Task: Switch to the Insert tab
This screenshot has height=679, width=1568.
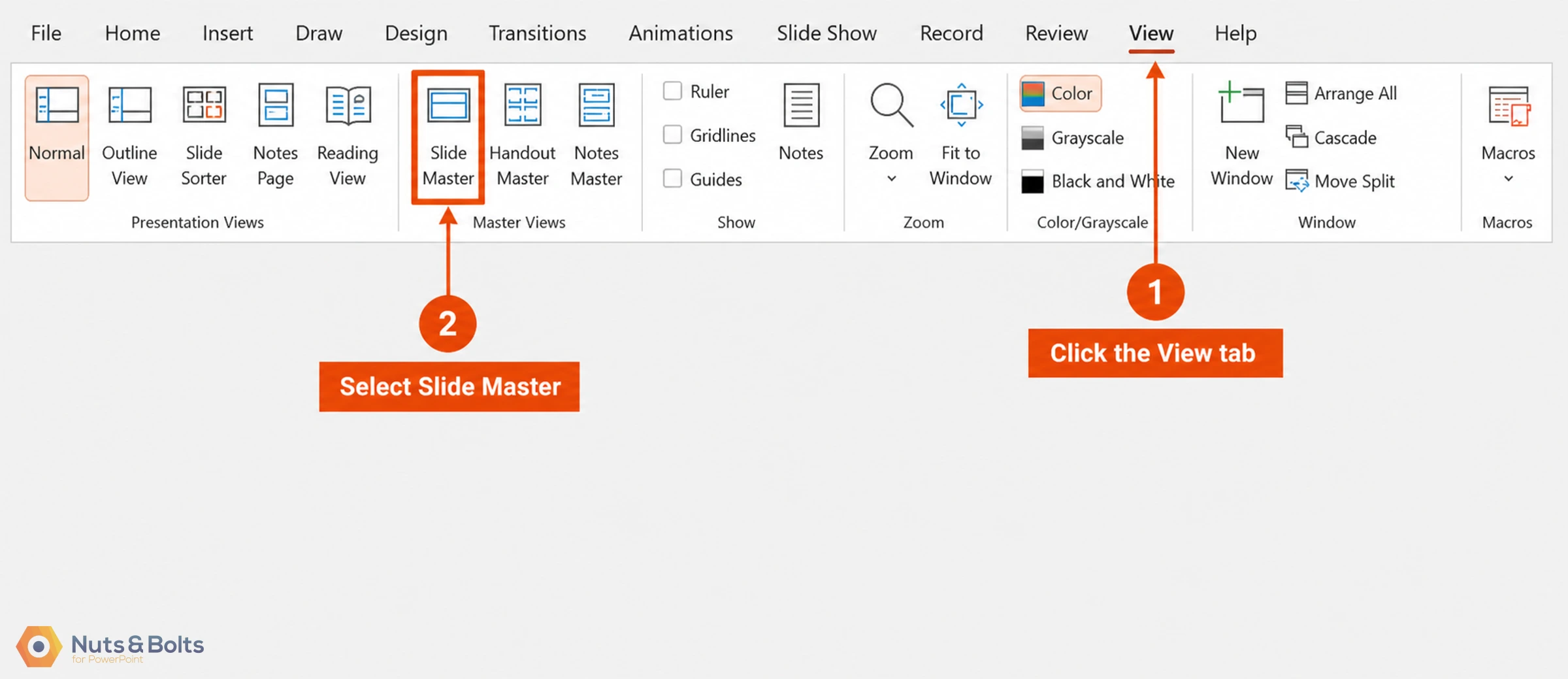Action: click(x=227, y=33)
